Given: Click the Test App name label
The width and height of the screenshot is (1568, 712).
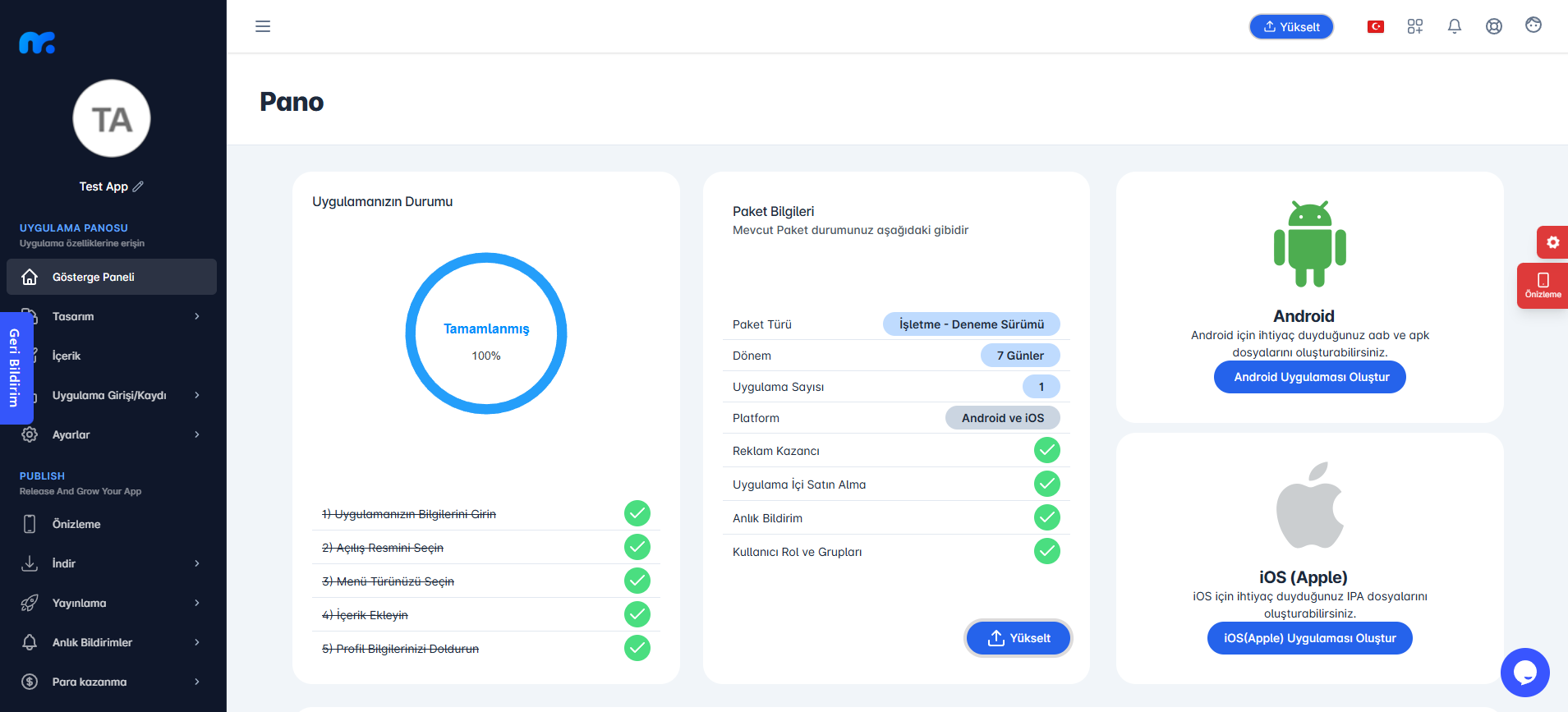Looking at the screenshot, I should [x=103, y=186].
